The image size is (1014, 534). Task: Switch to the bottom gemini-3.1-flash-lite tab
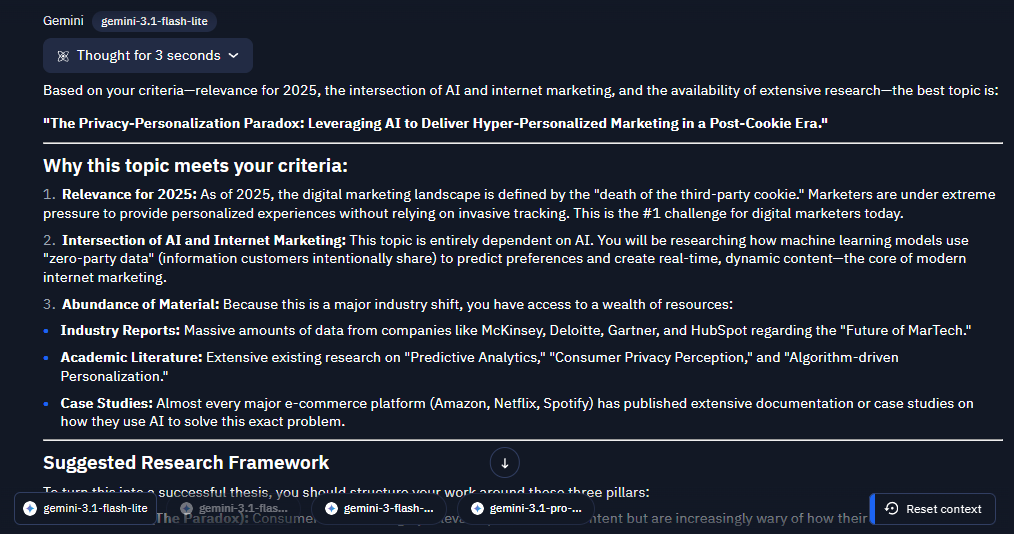tap(85, 509)
